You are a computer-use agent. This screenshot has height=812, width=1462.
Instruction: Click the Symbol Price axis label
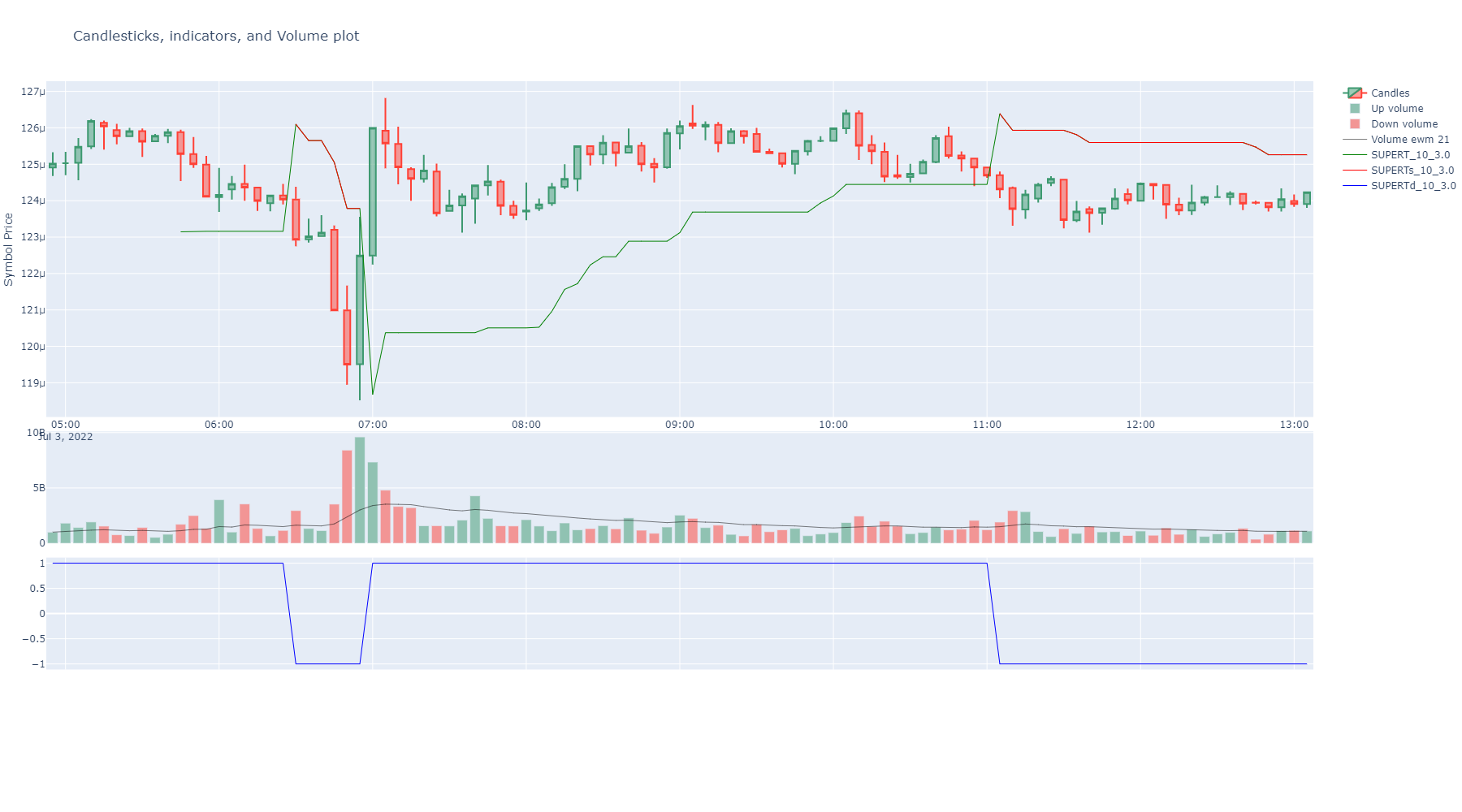pyautogui.click(x=9, y=249)
